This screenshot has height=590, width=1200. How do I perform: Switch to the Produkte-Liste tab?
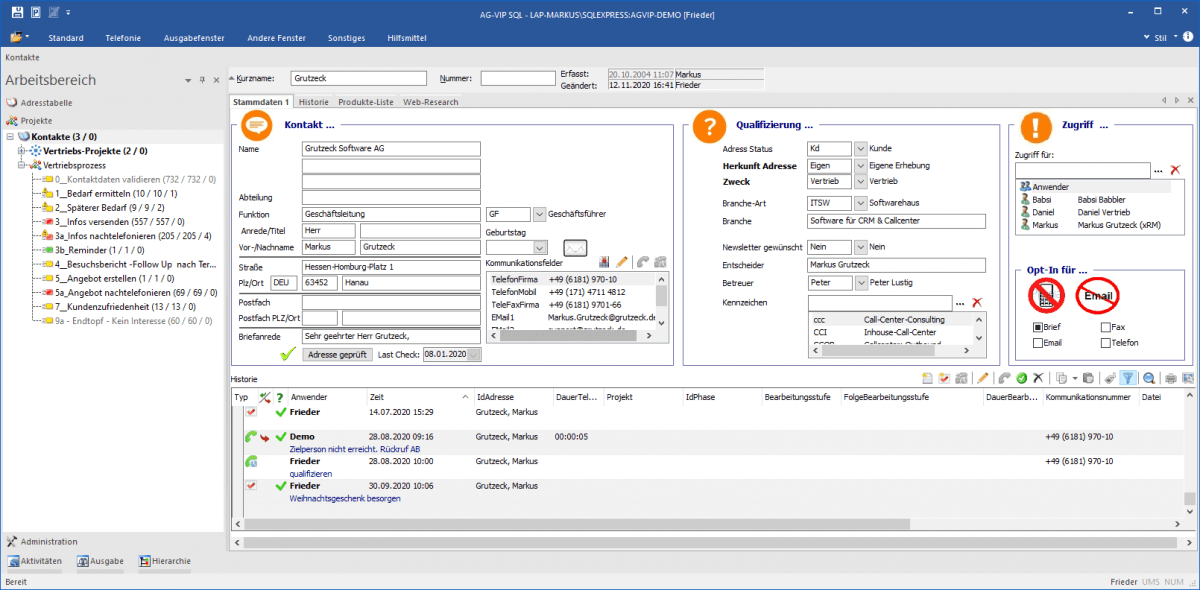[365, 102]
